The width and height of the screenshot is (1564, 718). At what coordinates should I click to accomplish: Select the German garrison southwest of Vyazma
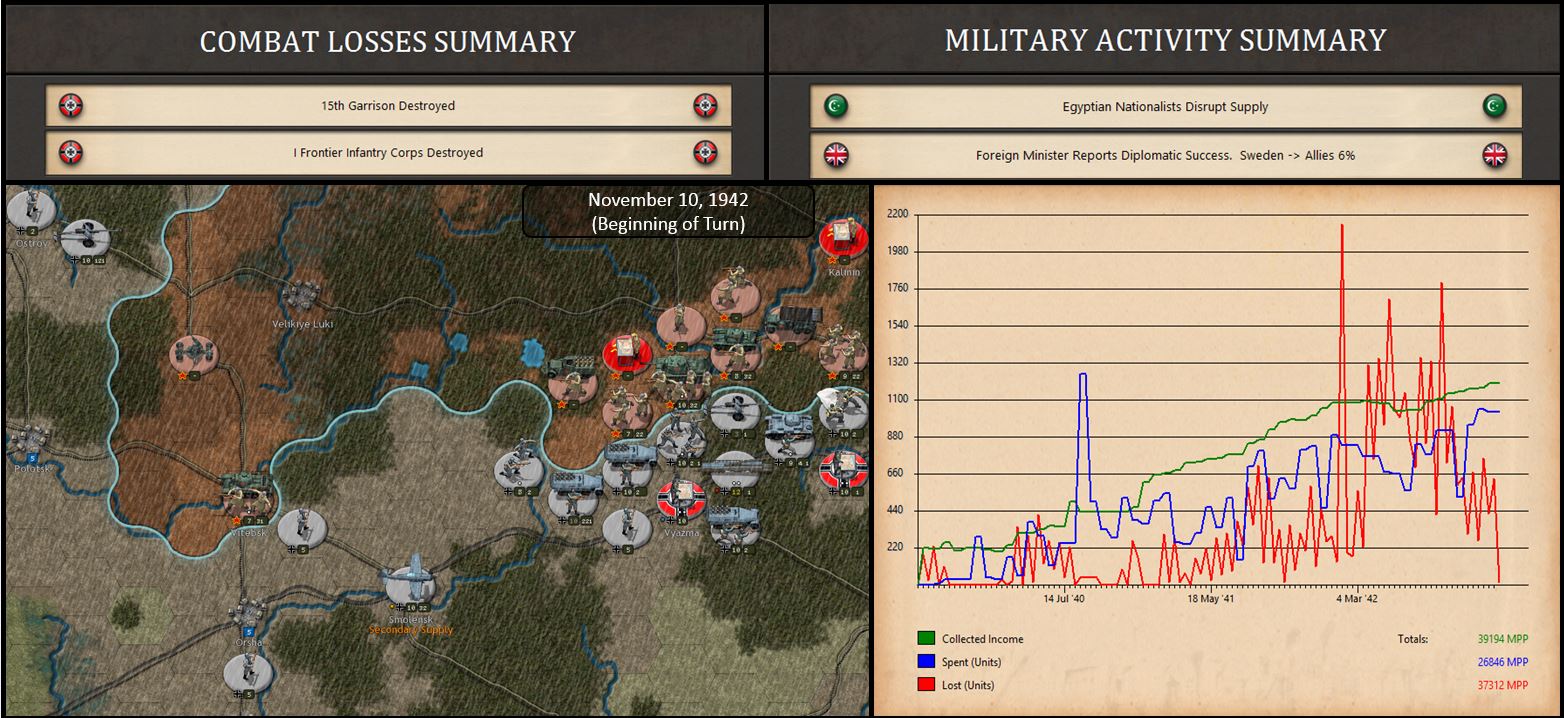click(628, 529)
